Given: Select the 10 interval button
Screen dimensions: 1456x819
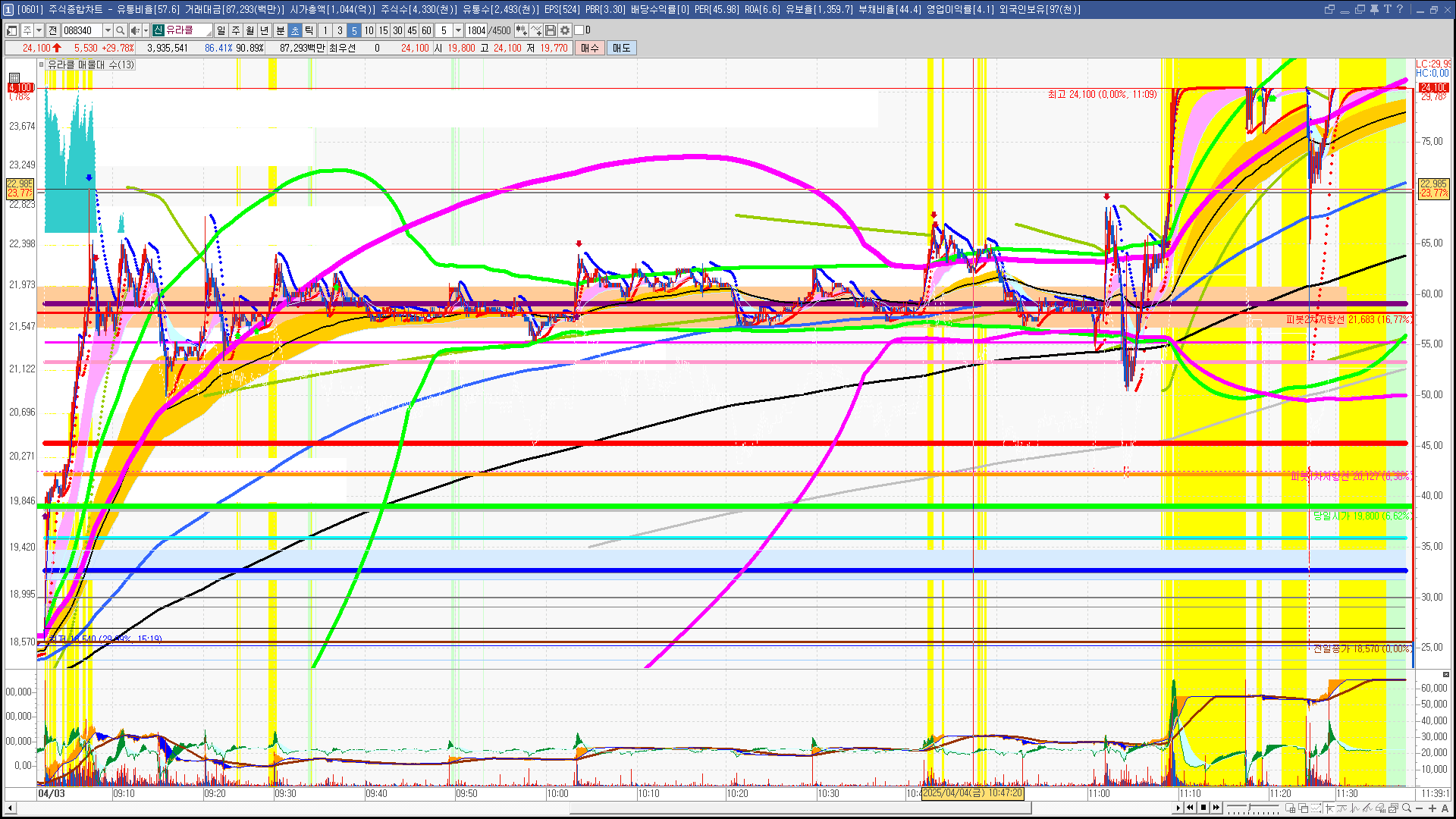Looking at the screenshot, I should 369,30.
